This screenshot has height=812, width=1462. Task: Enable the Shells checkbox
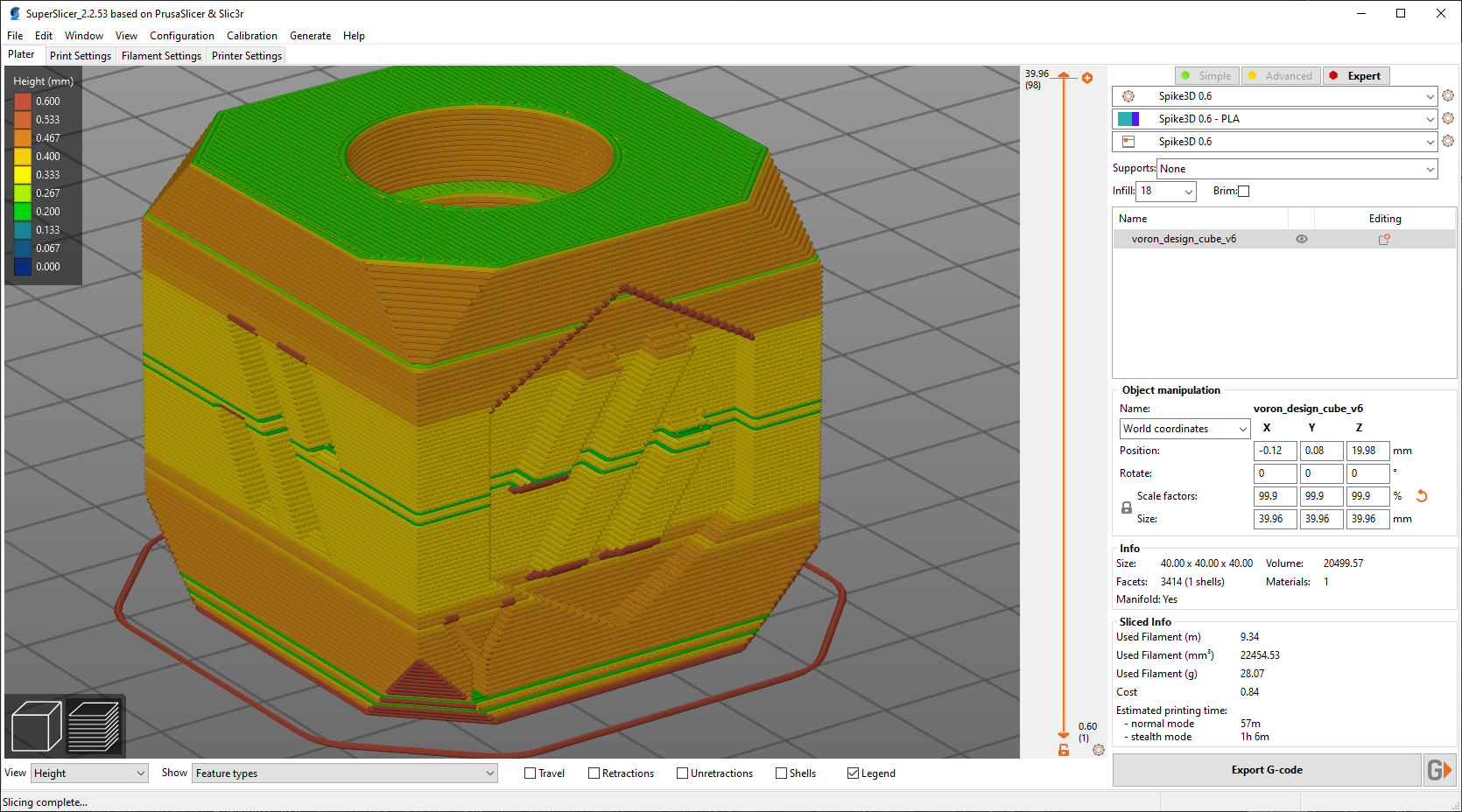(781, 773)
